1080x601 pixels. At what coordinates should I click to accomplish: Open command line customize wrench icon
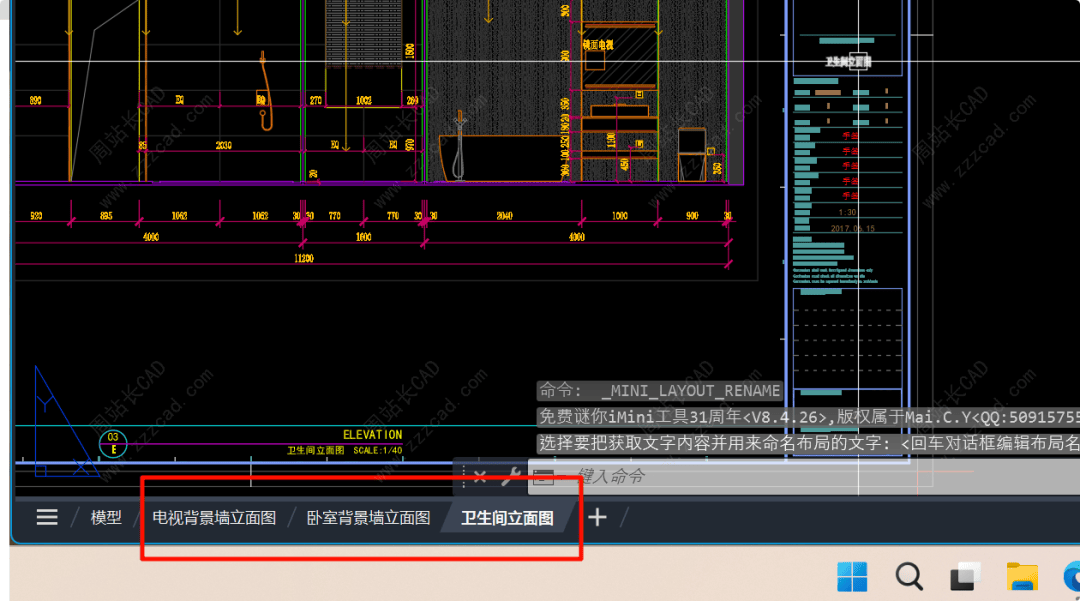(509, 476)
